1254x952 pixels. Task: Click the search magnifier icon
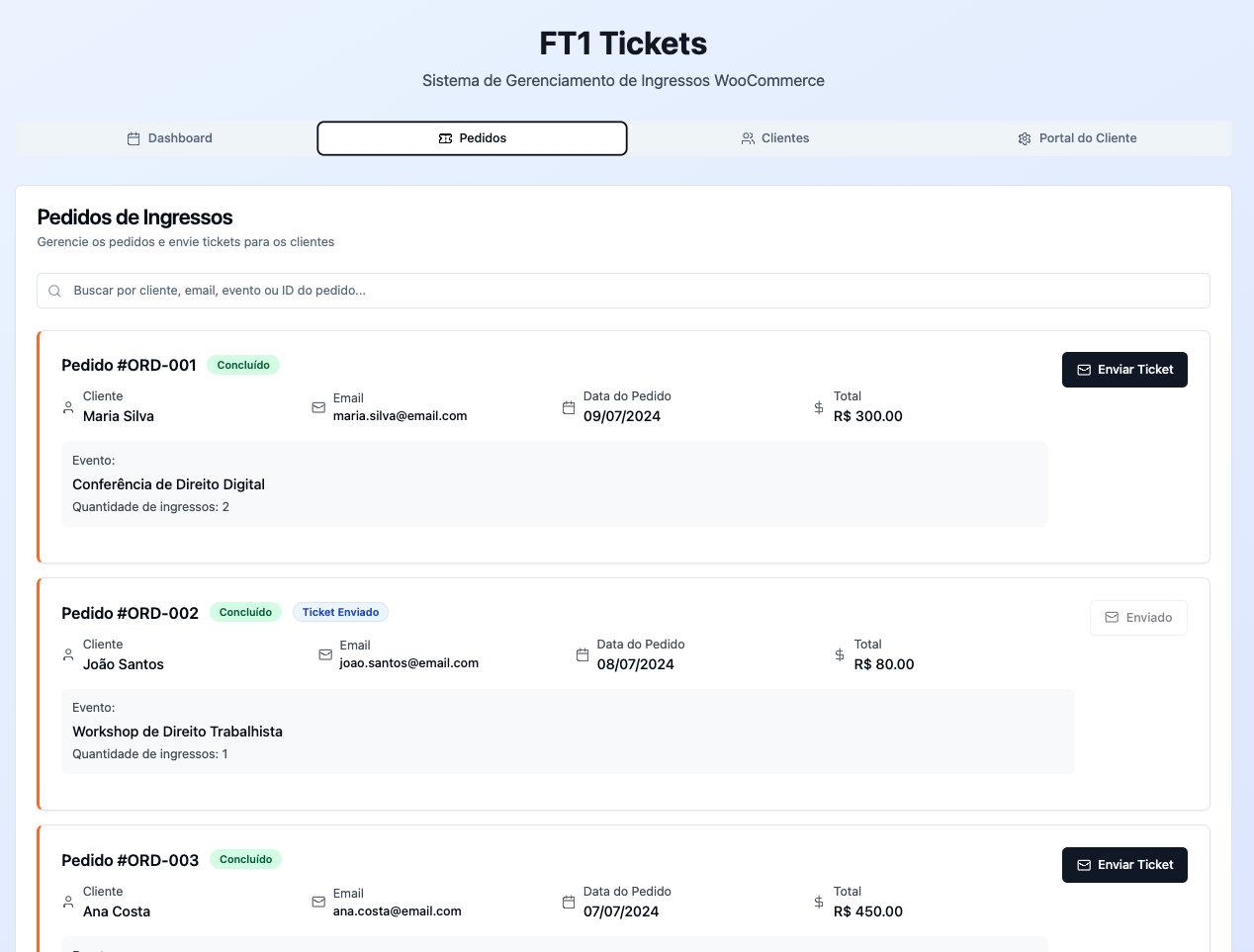(x=55, y=291)
